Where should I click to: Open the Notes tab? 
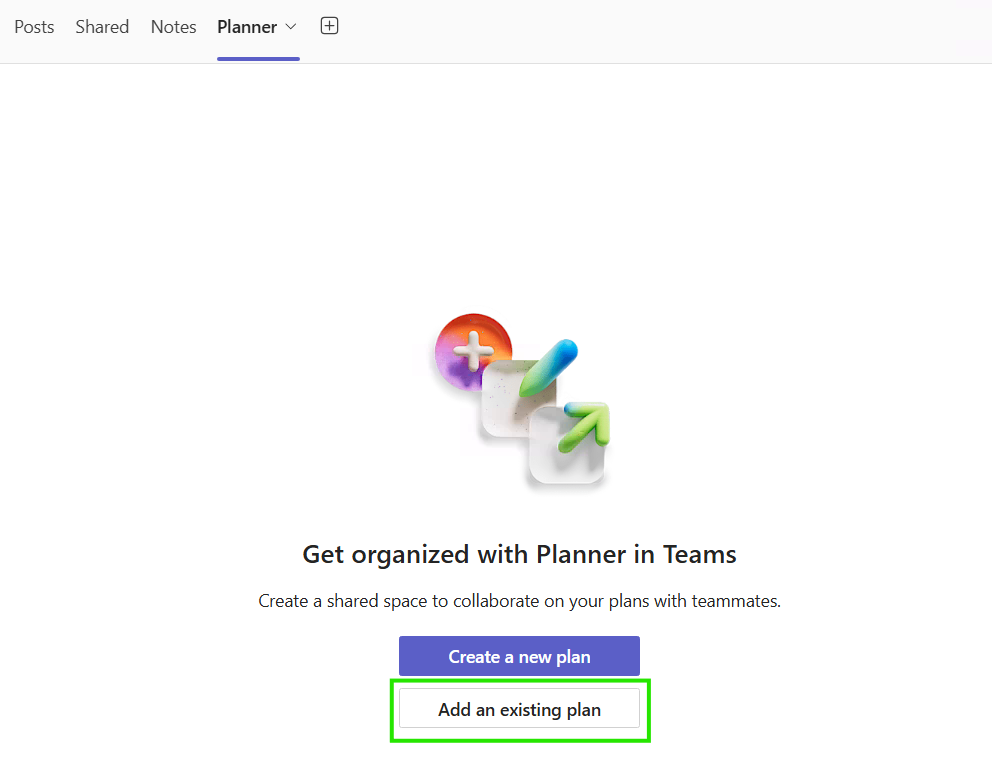tap(173, 27)
